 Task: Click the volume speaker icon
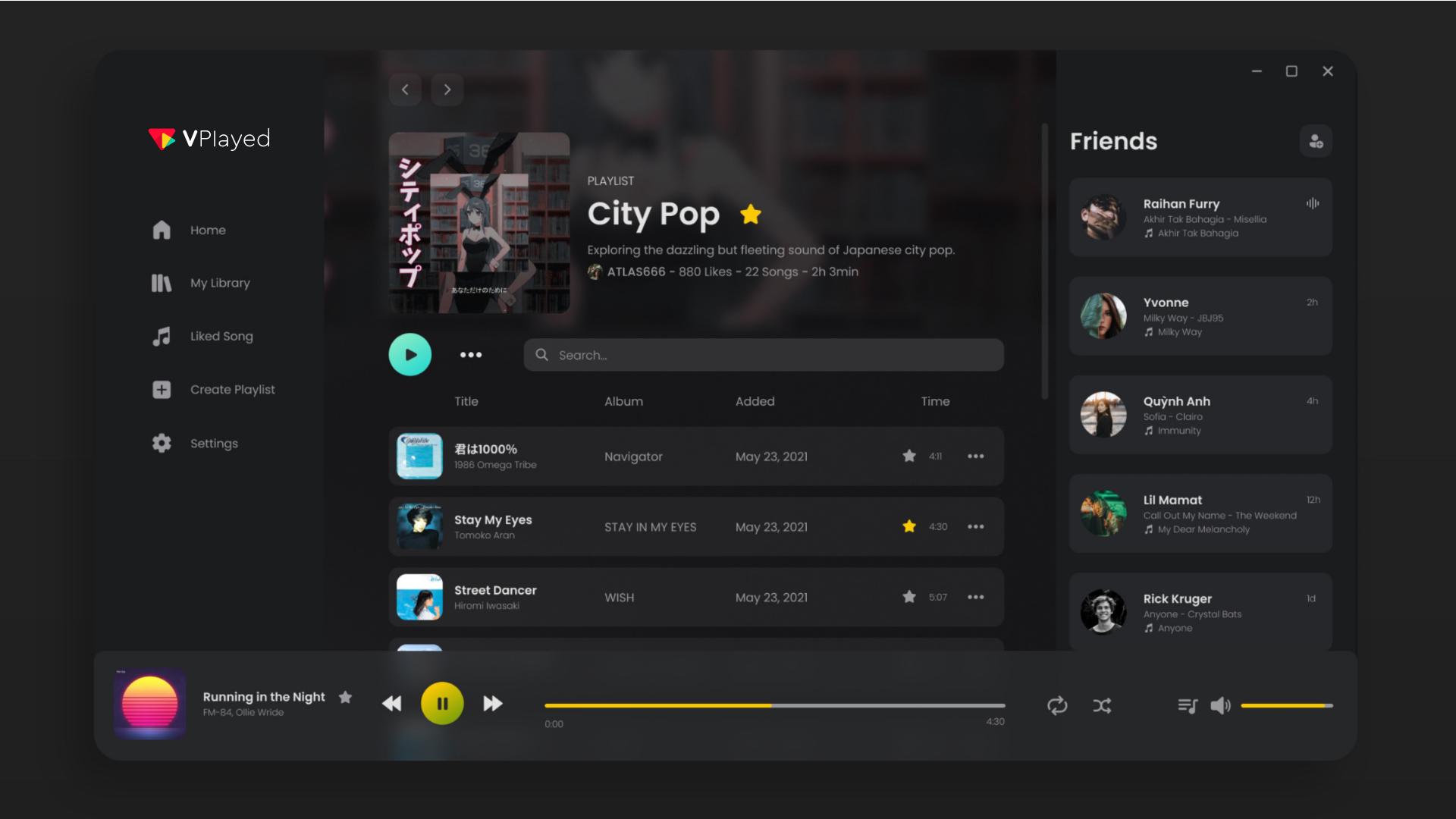point(1221,705)
